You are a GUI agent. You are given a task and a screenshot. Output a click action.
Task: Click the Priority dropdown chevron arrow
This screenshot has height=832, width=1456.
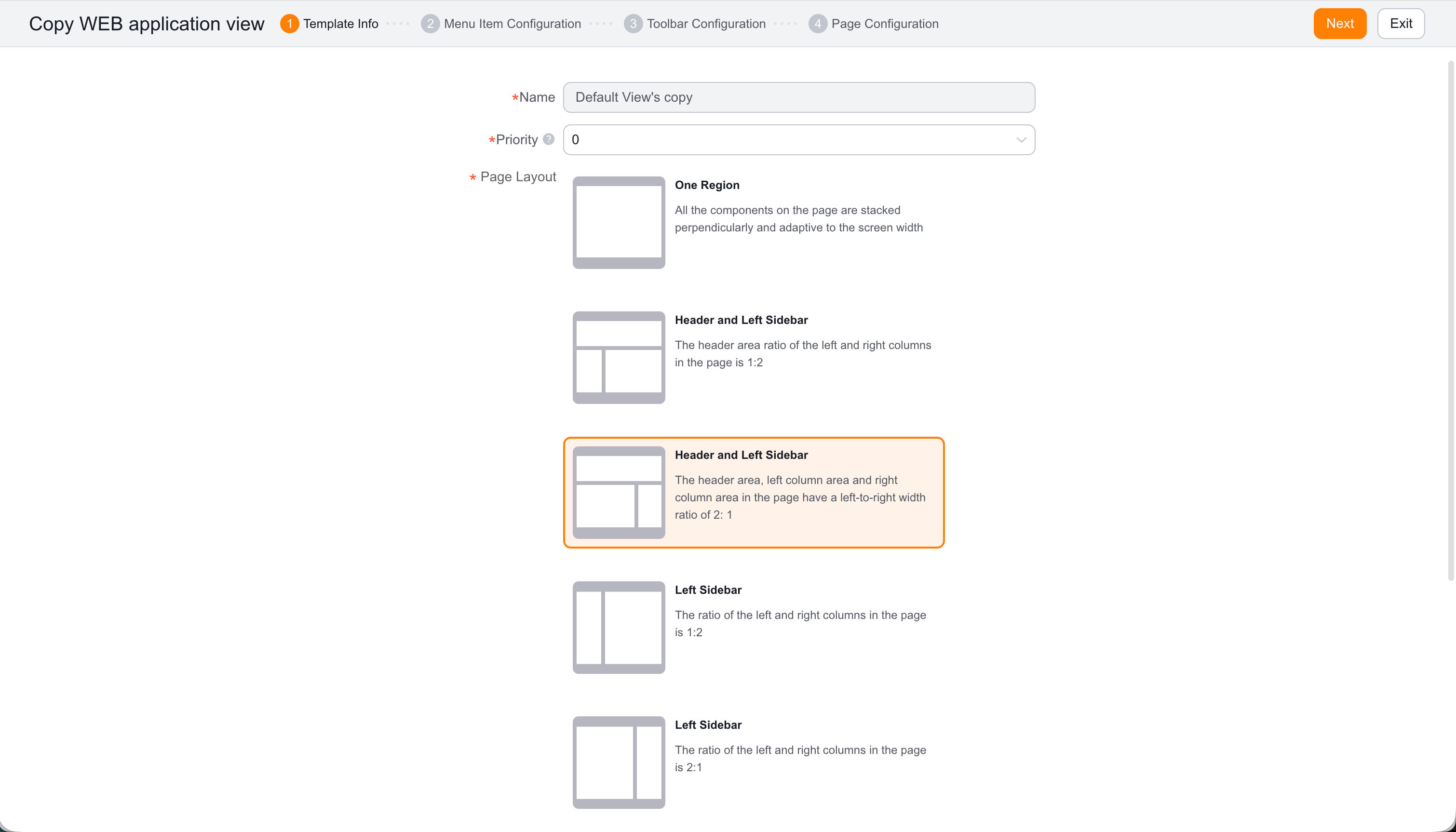click(1021, 140)
